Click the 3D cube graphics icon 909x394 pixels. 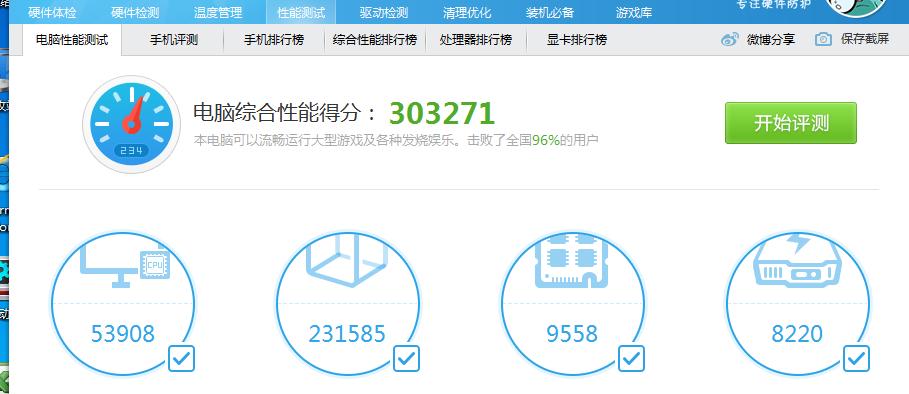347,260
